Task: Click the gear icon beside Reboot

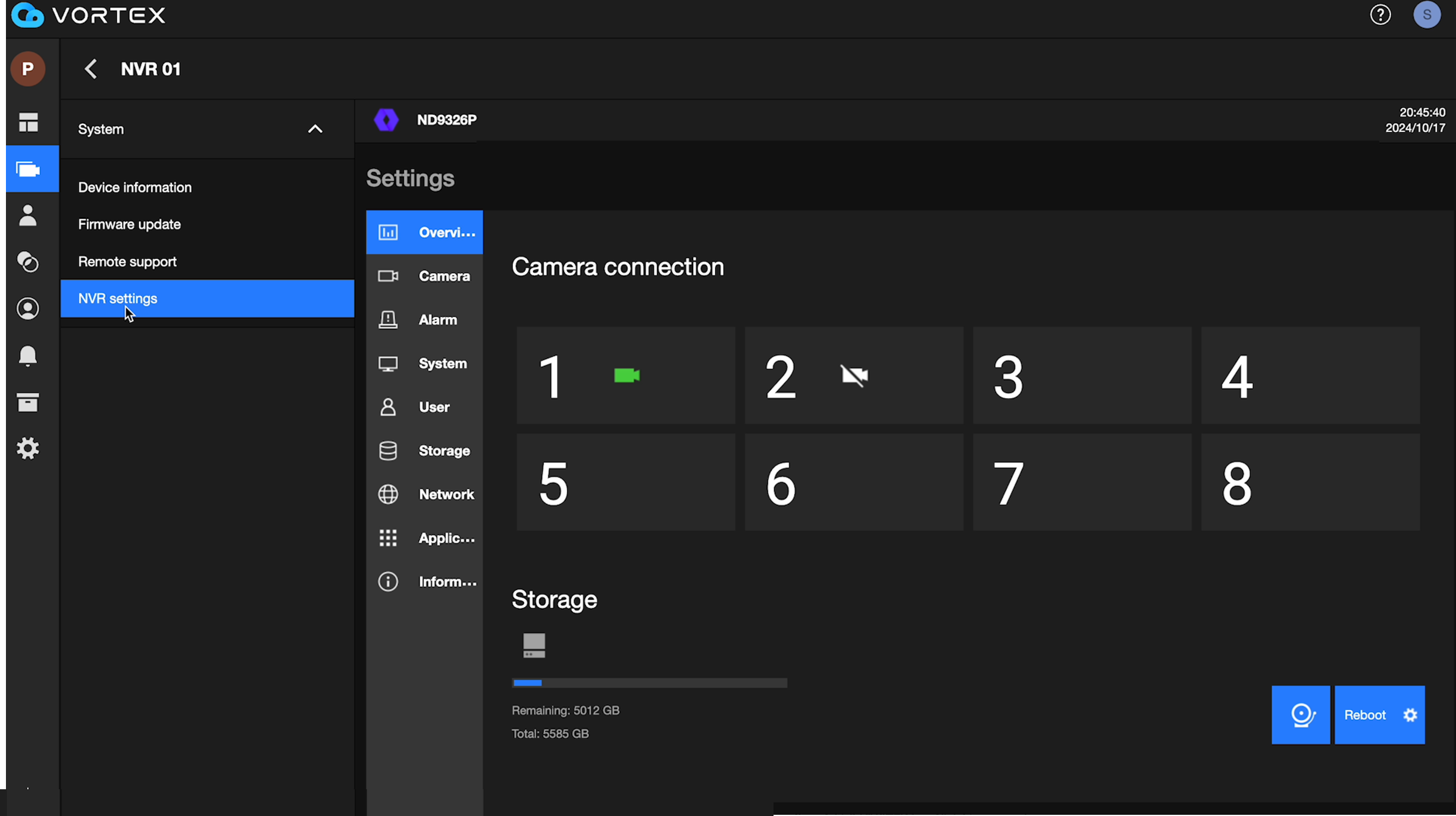Action: tap(1410, 715)
